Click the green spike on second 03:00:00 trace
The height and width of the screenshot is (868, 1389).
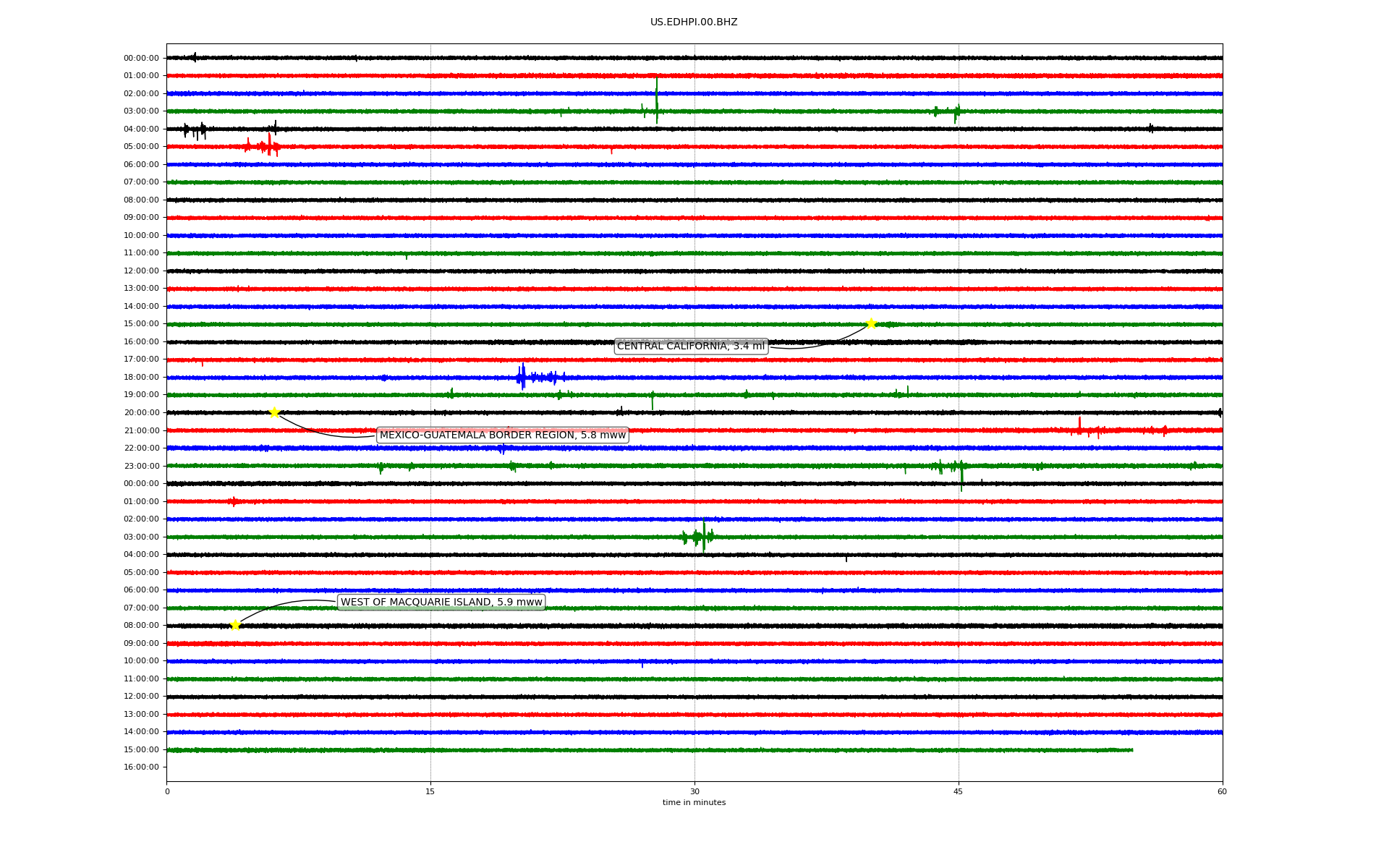coord(703,537)
